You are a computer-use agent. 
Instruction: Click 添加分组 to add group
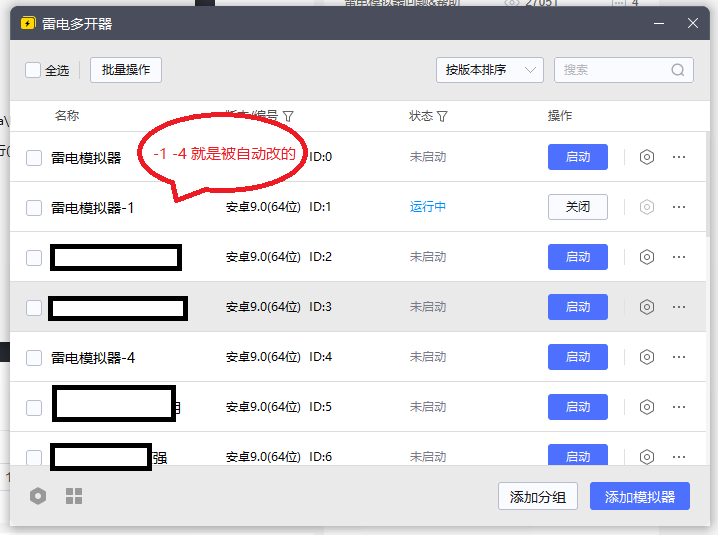click(x=537, y=497)
